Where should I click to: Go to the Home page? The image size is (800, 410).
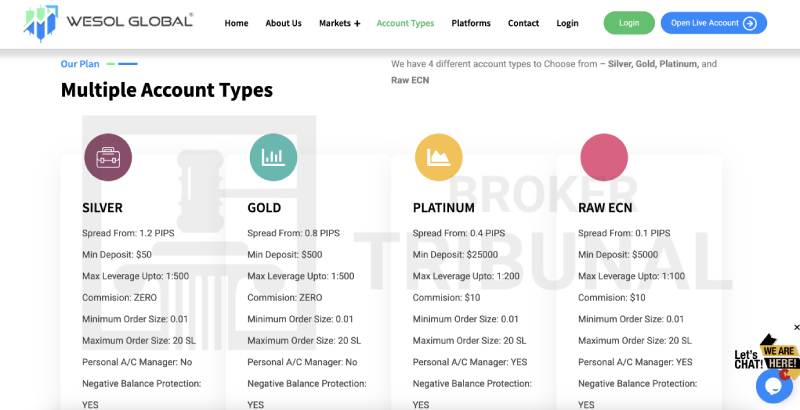[236, 23]
